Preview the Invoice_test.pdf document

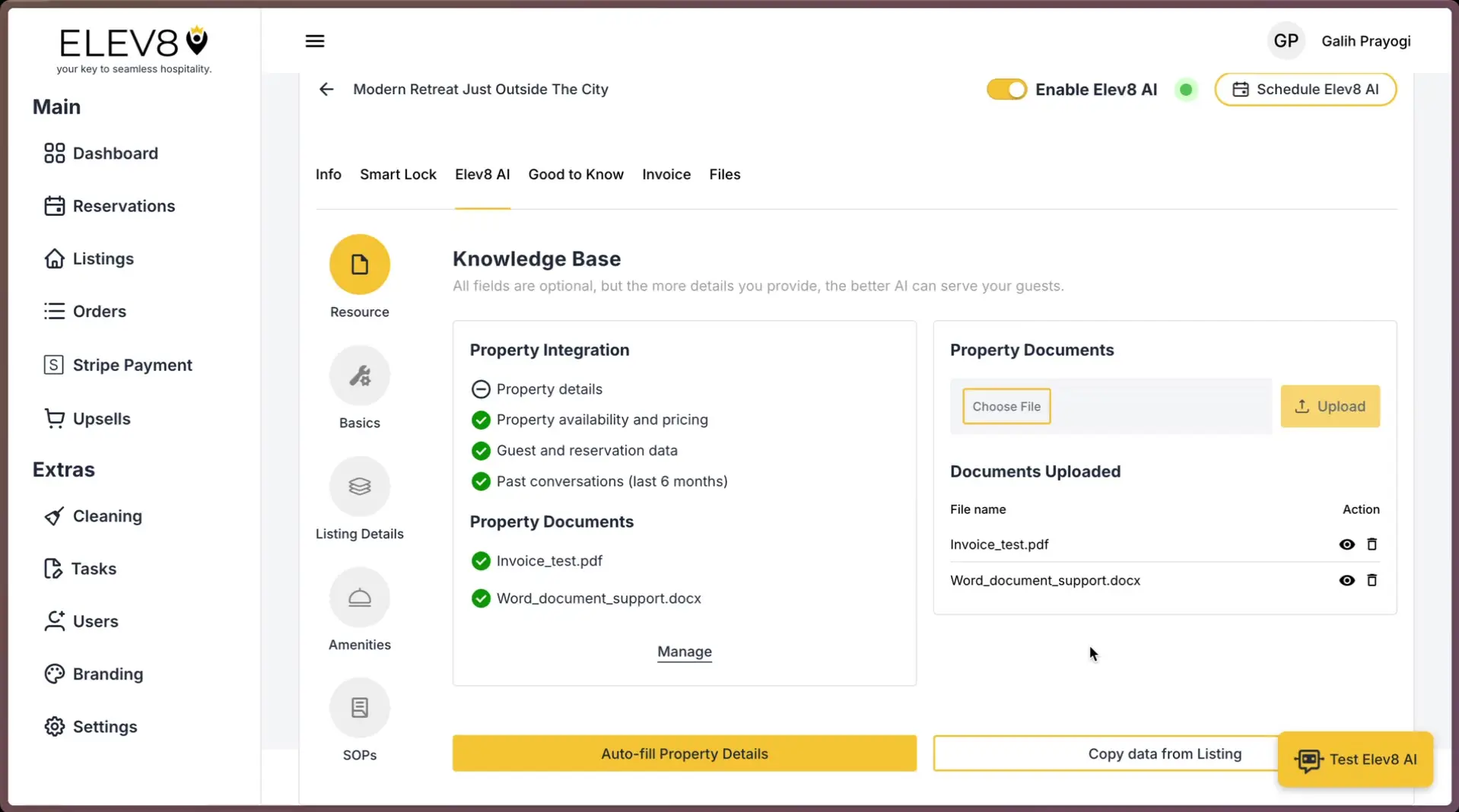tap(1346, 544)
